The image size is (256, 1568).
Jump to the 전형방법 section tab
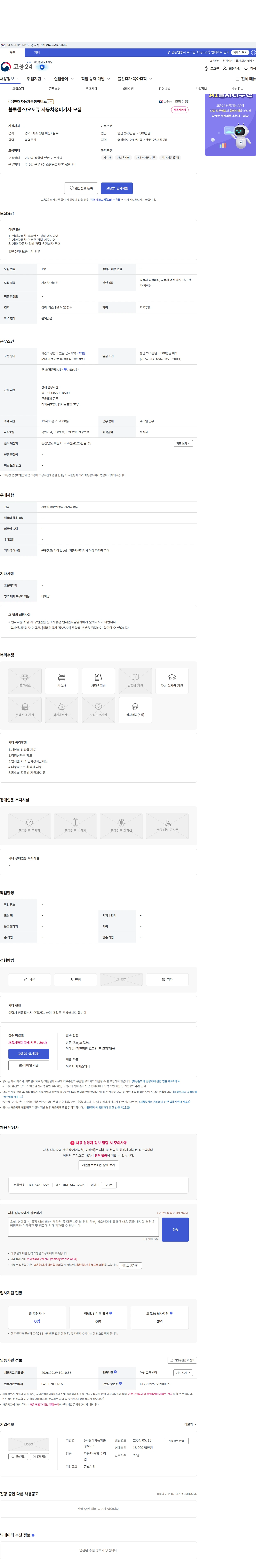(164, 89)
